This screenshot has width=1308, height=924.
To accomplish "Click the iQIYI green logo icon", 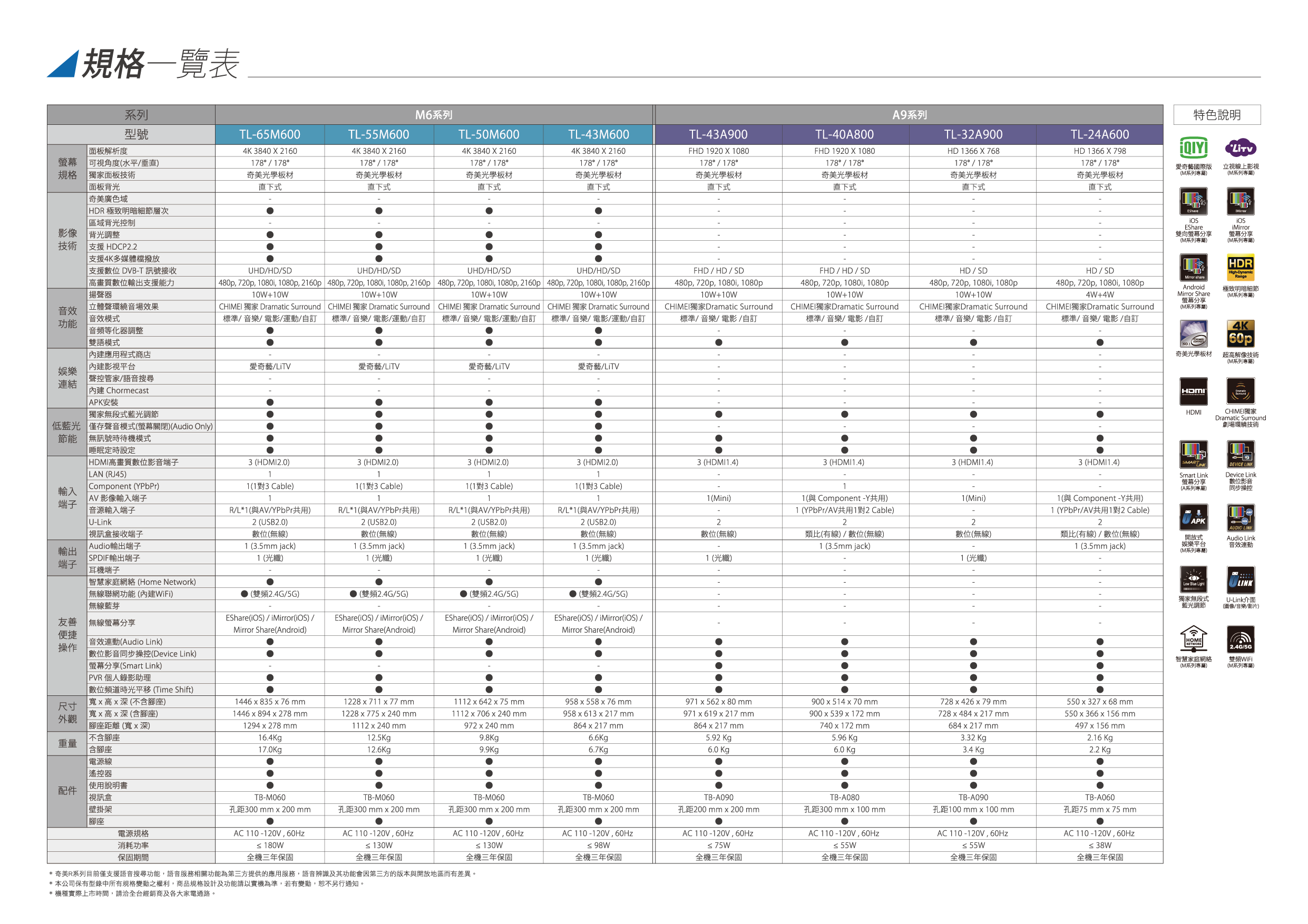I will tap(1193, 149).
